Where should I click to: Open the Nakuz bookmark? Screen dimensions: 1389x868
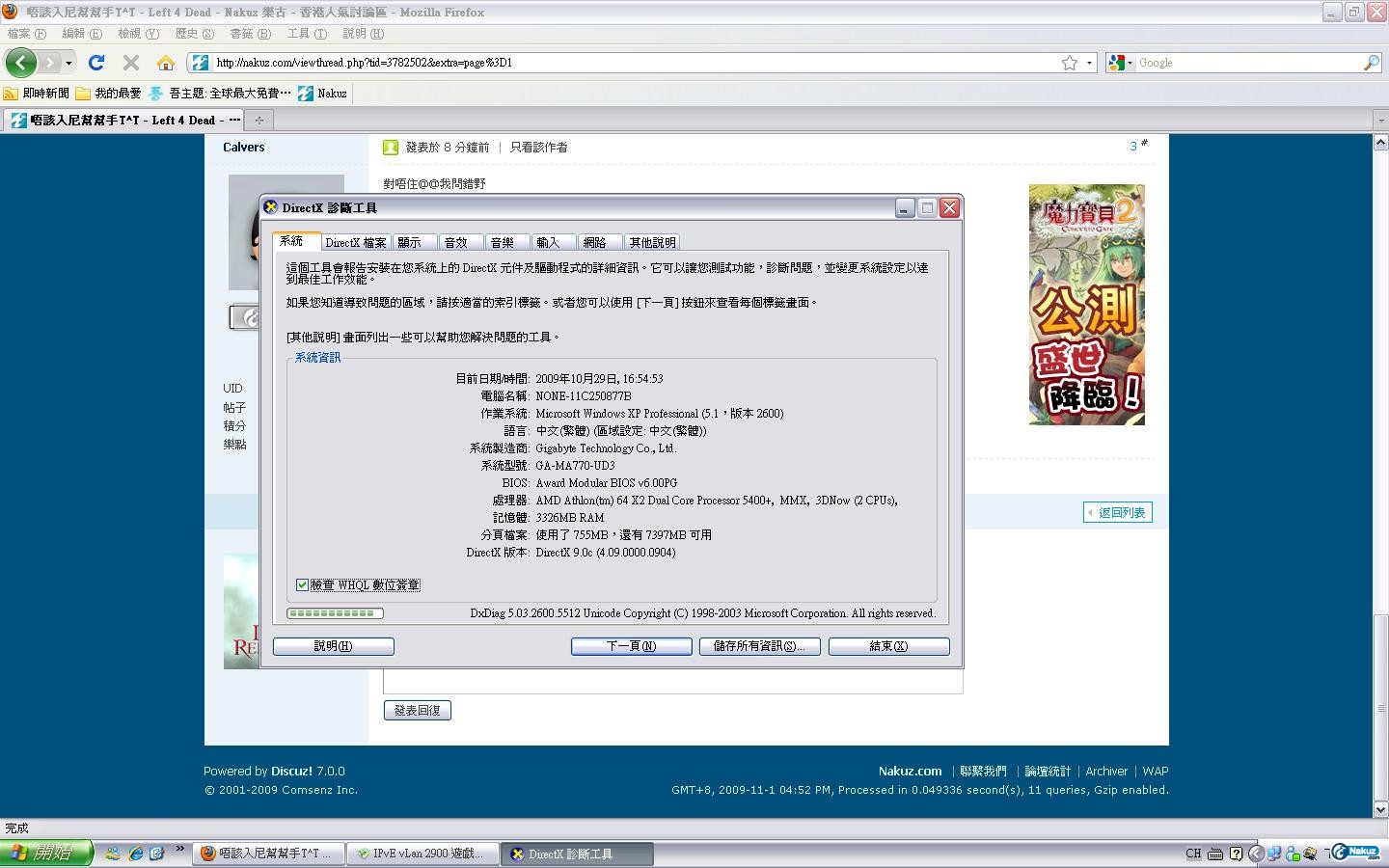[323, 94]
